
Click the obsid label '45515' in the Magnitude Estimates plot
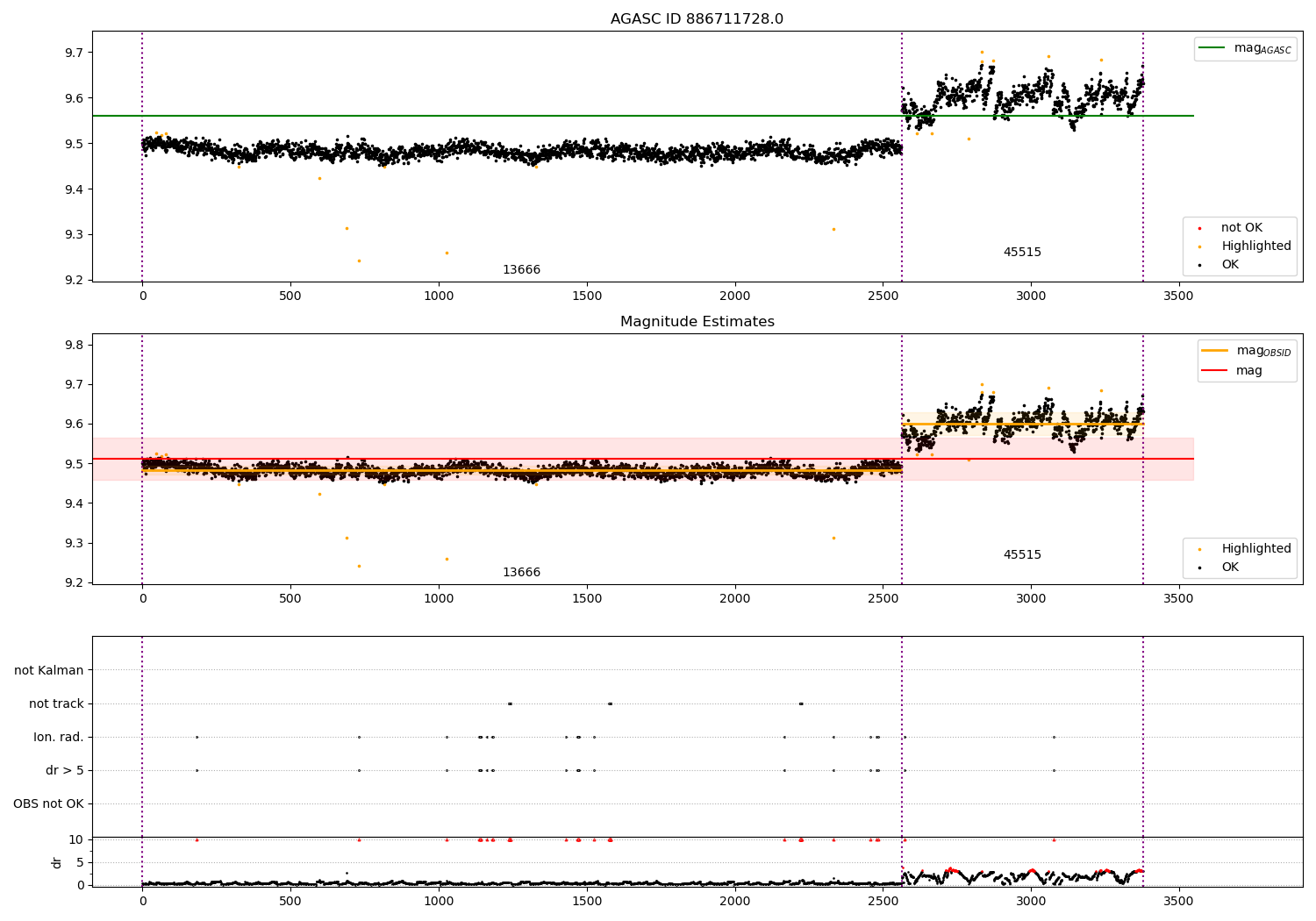tap(1022, 555)
